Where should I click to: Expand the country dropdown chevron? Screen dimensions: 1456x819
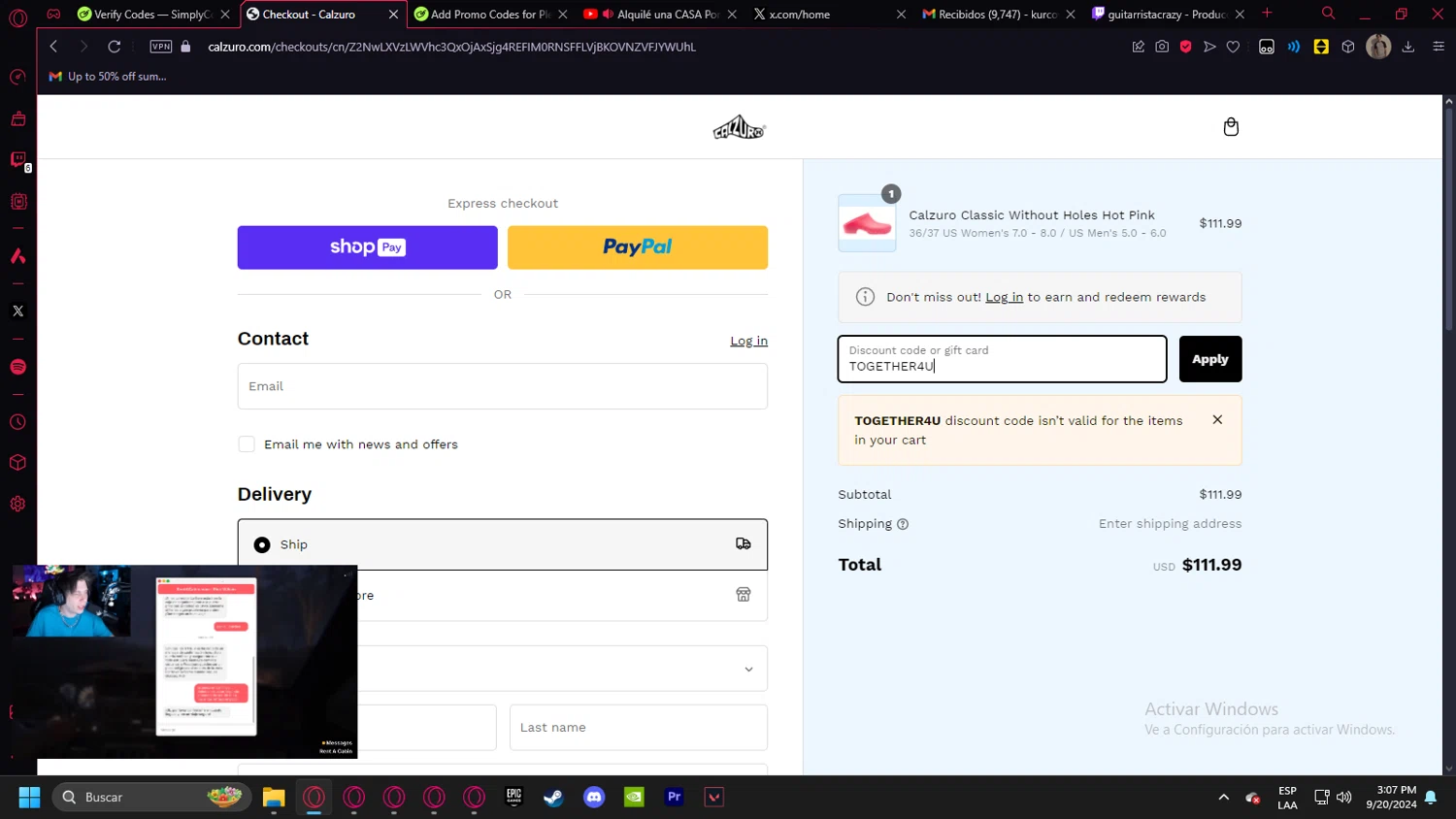pos(748,670)
